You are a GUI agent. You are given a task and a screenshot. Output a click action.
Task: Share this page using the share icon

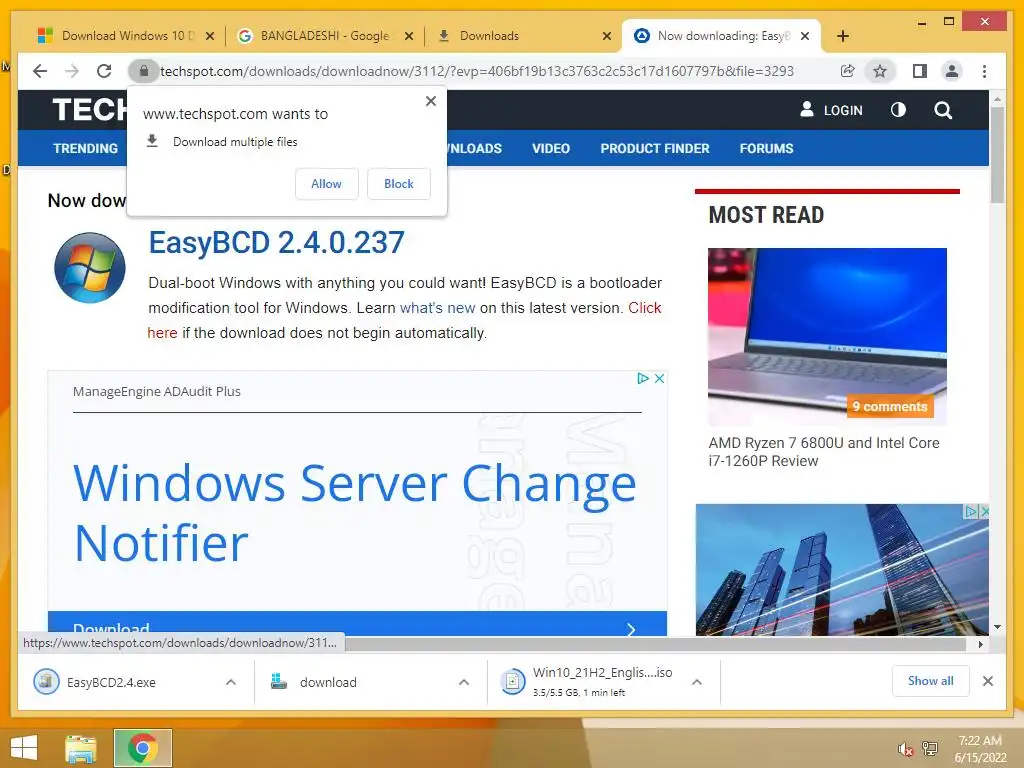click(x=847, y=71)
